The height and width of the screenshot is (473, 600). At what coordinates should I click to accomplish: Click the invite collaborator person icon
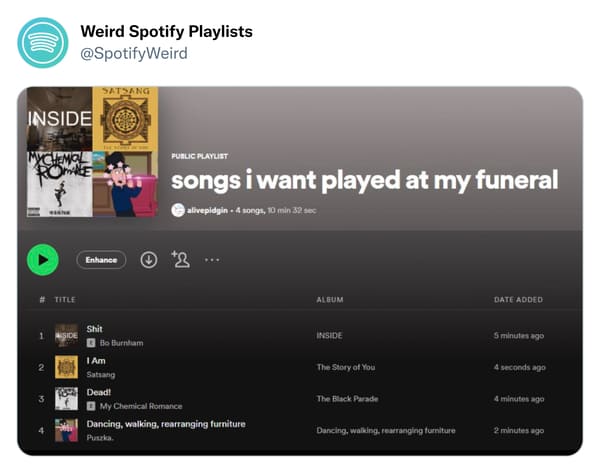point(181,259)
